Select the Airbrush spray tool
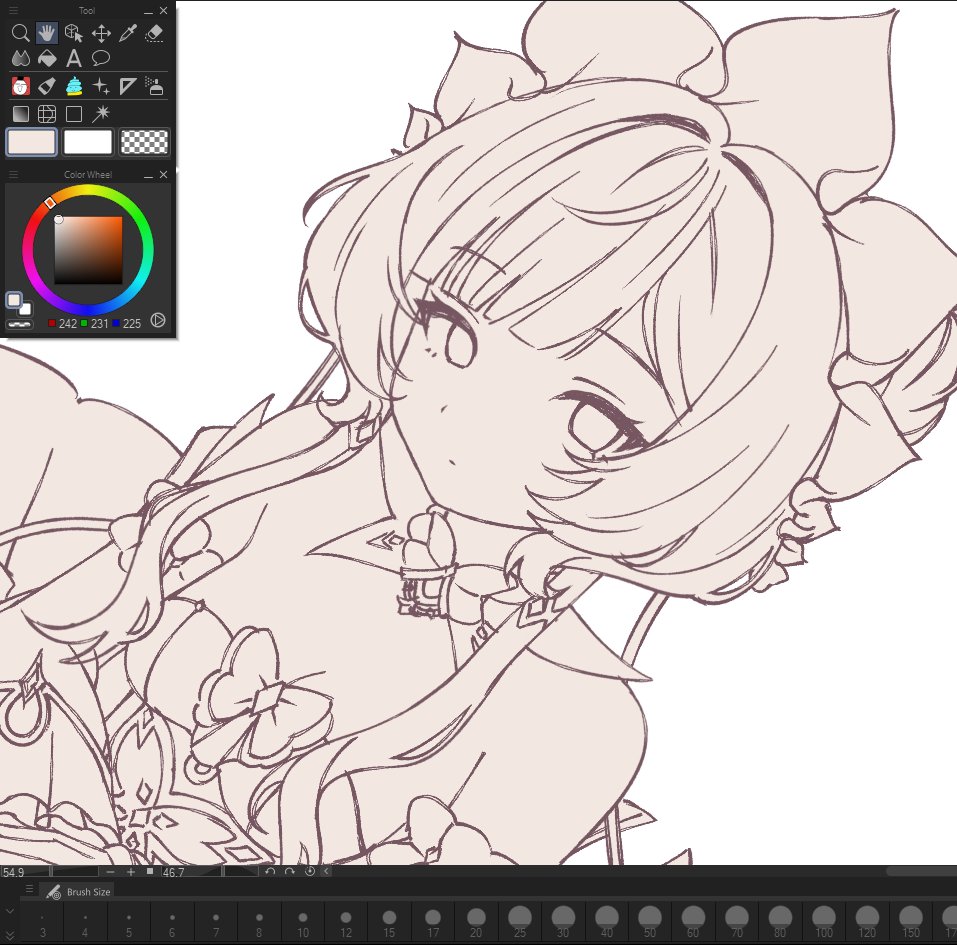 pos(154,86)
